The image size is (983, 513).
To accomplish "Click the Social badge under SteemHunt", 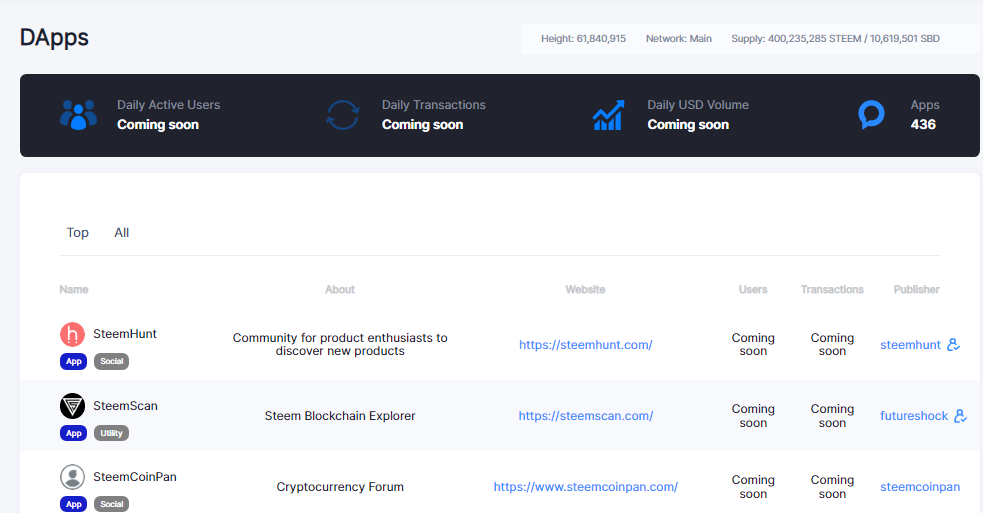I will [x=112, y=361].
